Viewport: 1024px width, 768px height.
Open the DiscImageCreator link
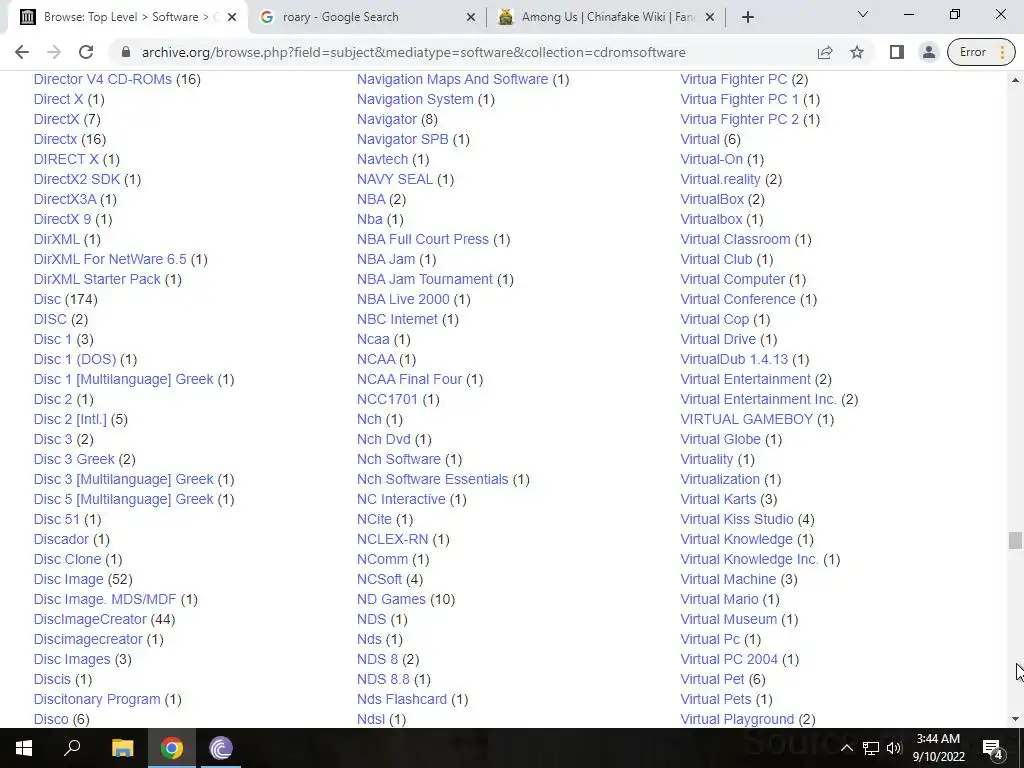[90, 619]
